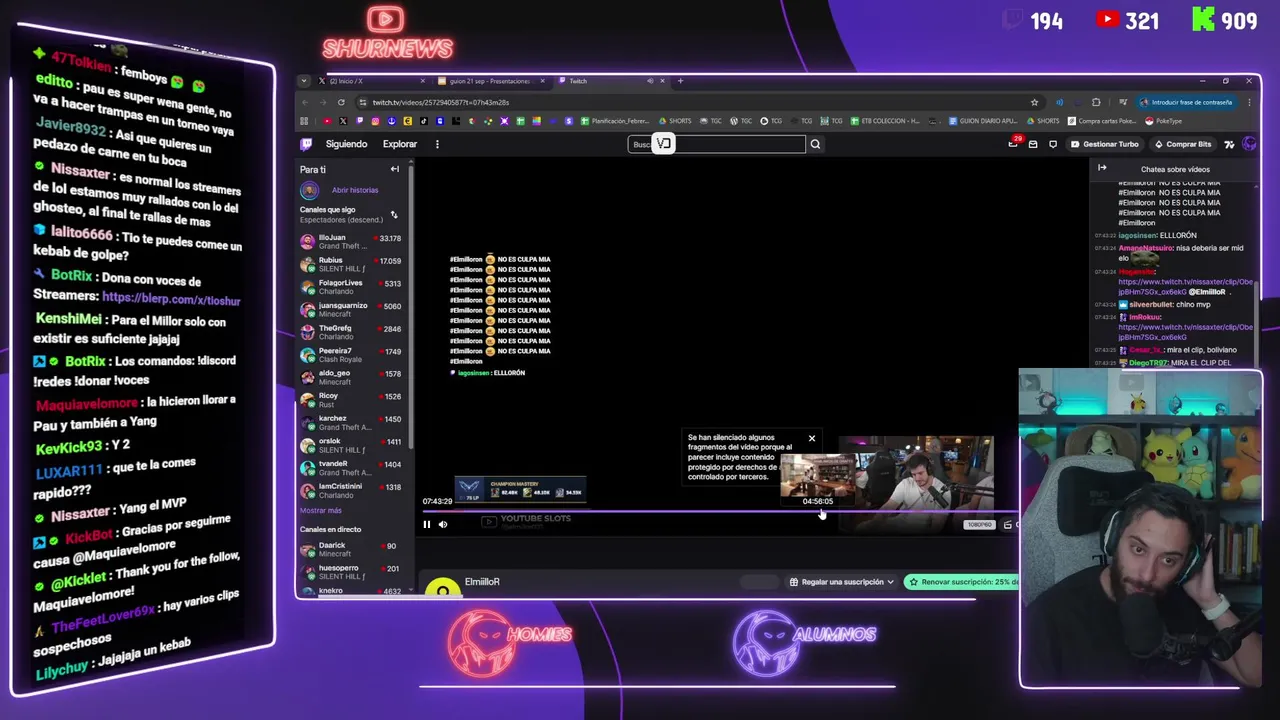Viewport: 1280px width, 720px height.
Task: Bookmark this page with star icon
Action: (1034, 102)
